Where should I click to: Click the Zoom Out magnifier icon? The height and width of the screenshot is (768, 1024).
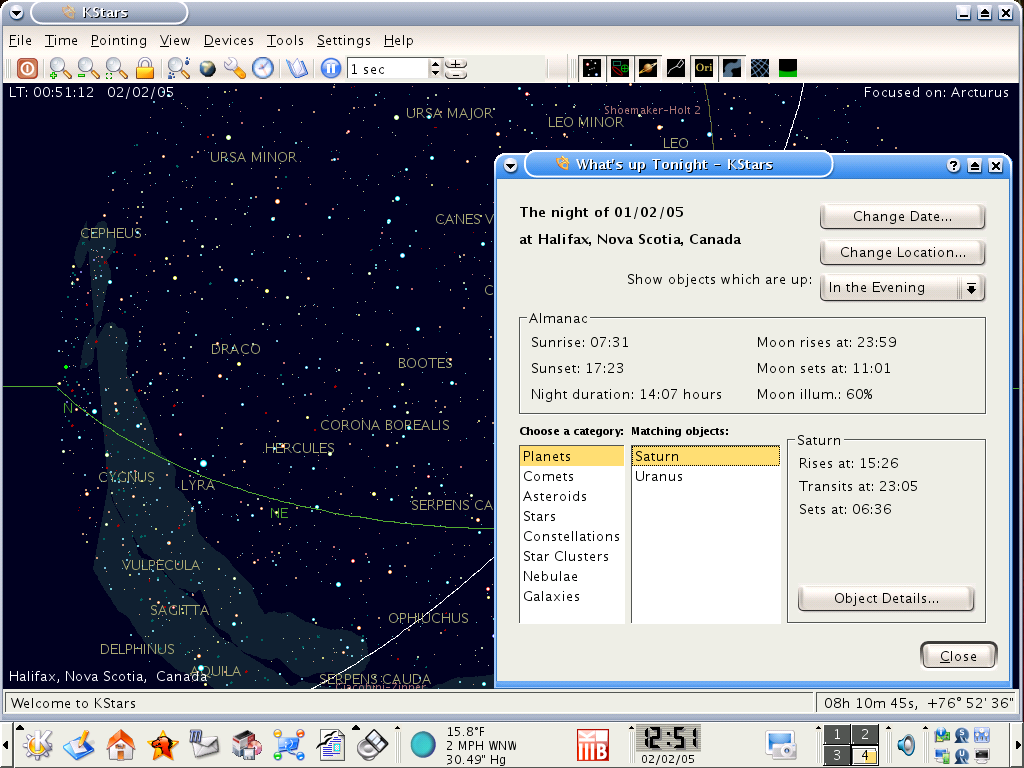click(88, 68)
